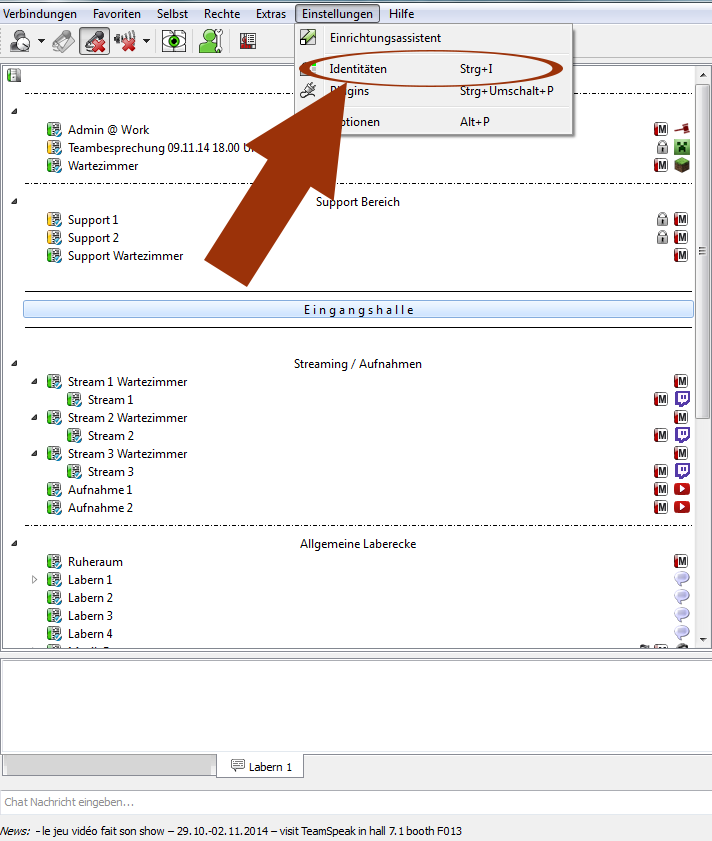
Task: Click the YouTube icon on Aufnahme 1
Action: 682,489
